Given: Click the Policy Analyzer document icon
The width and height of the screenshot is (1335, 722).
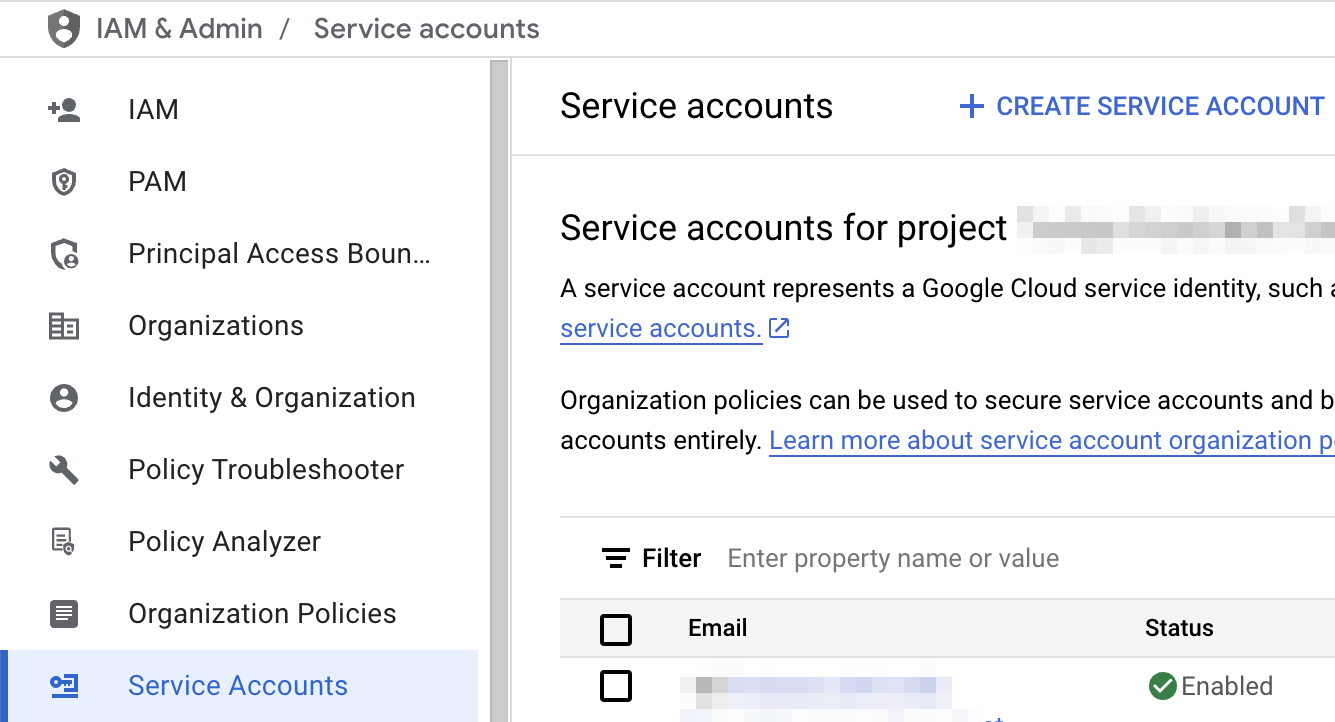Looking at the screenshot, I should point(64,542).
